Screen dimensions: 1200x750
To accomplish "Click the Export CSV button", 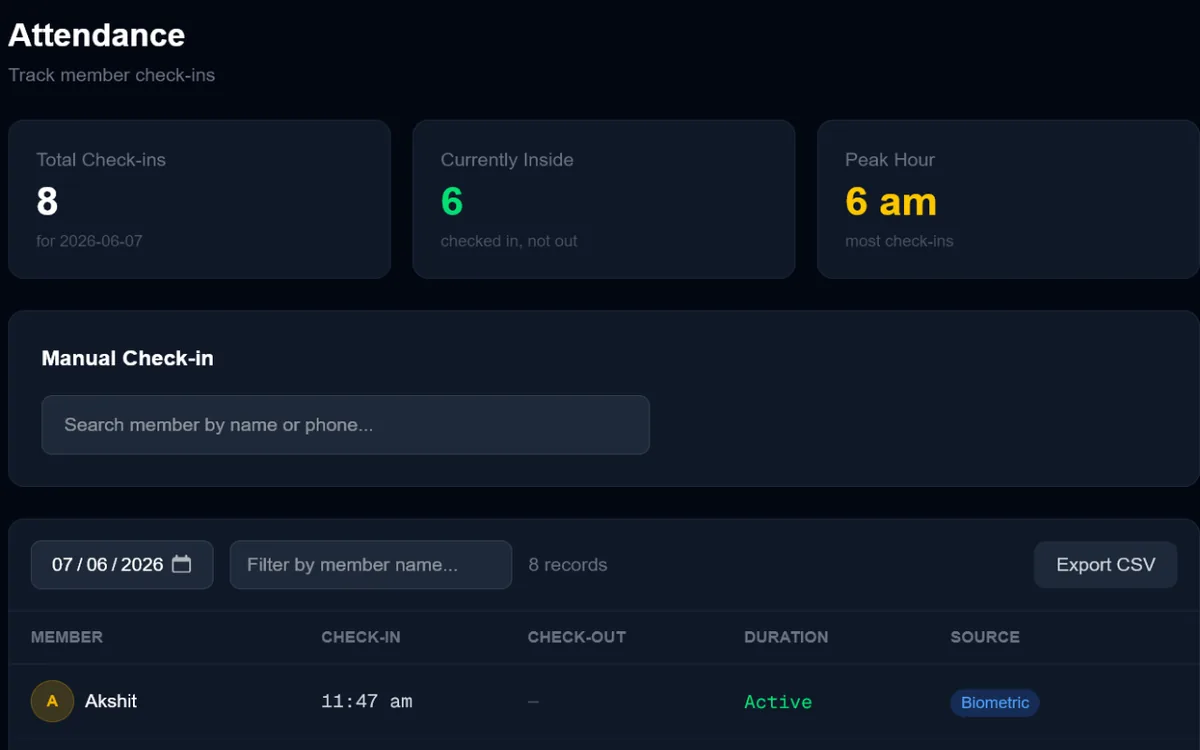I will tap(1105, 564).
